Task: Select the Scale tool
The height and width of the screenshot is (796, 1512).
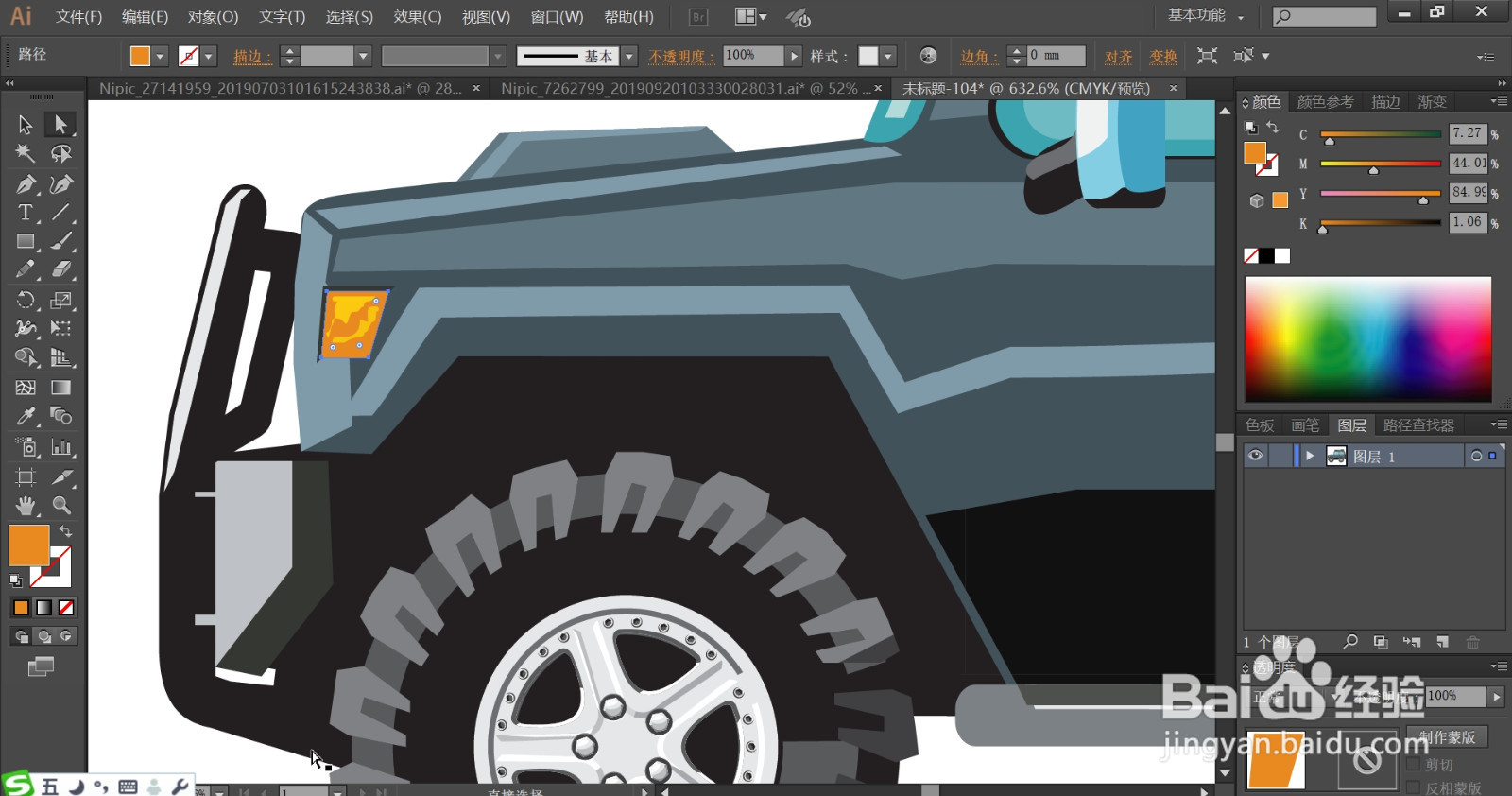Action: pyautogui.click(x=60, y=300)
